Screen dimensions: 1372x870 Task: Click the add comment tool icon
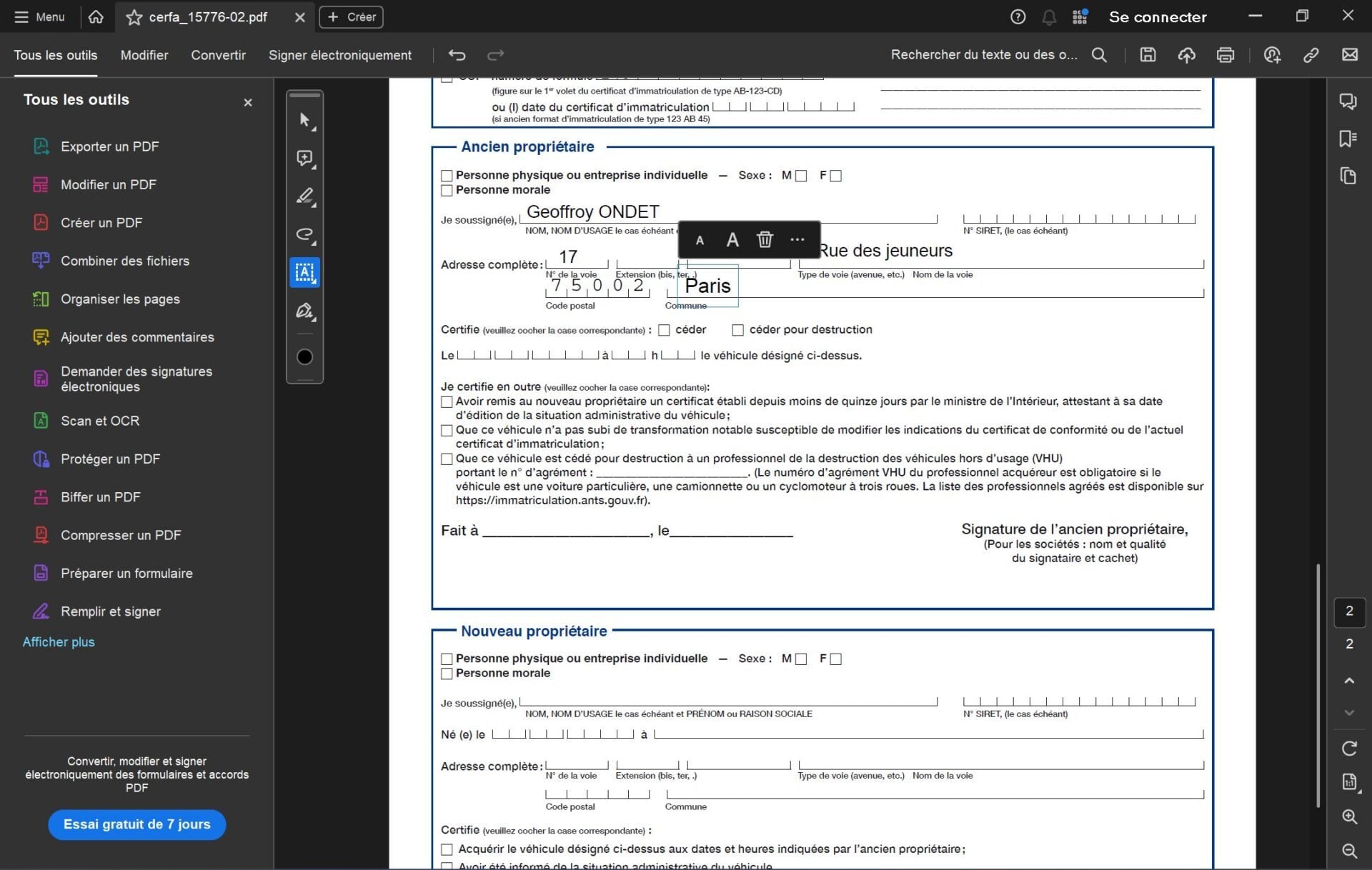(304, 158)
